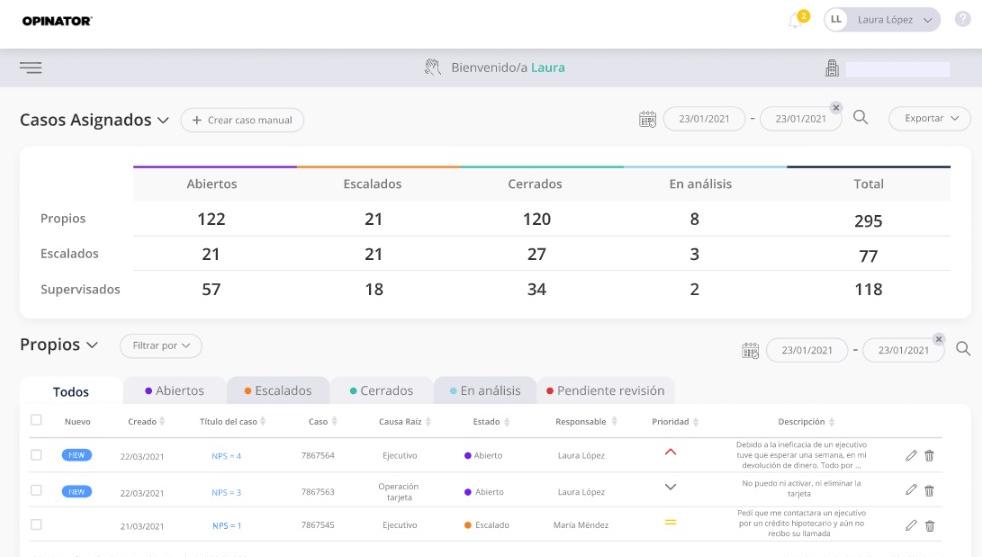
Task: Open the help question mark icon
Action: pyautogui.click(x=963, y=19)
